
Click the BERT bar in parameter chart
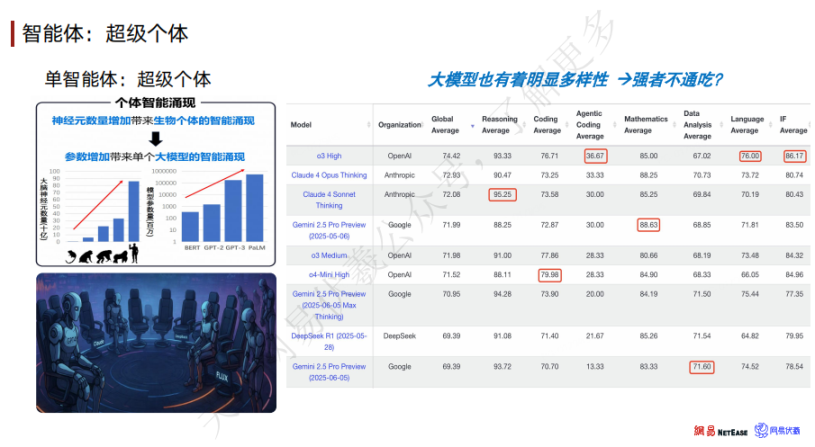(190, 227)
